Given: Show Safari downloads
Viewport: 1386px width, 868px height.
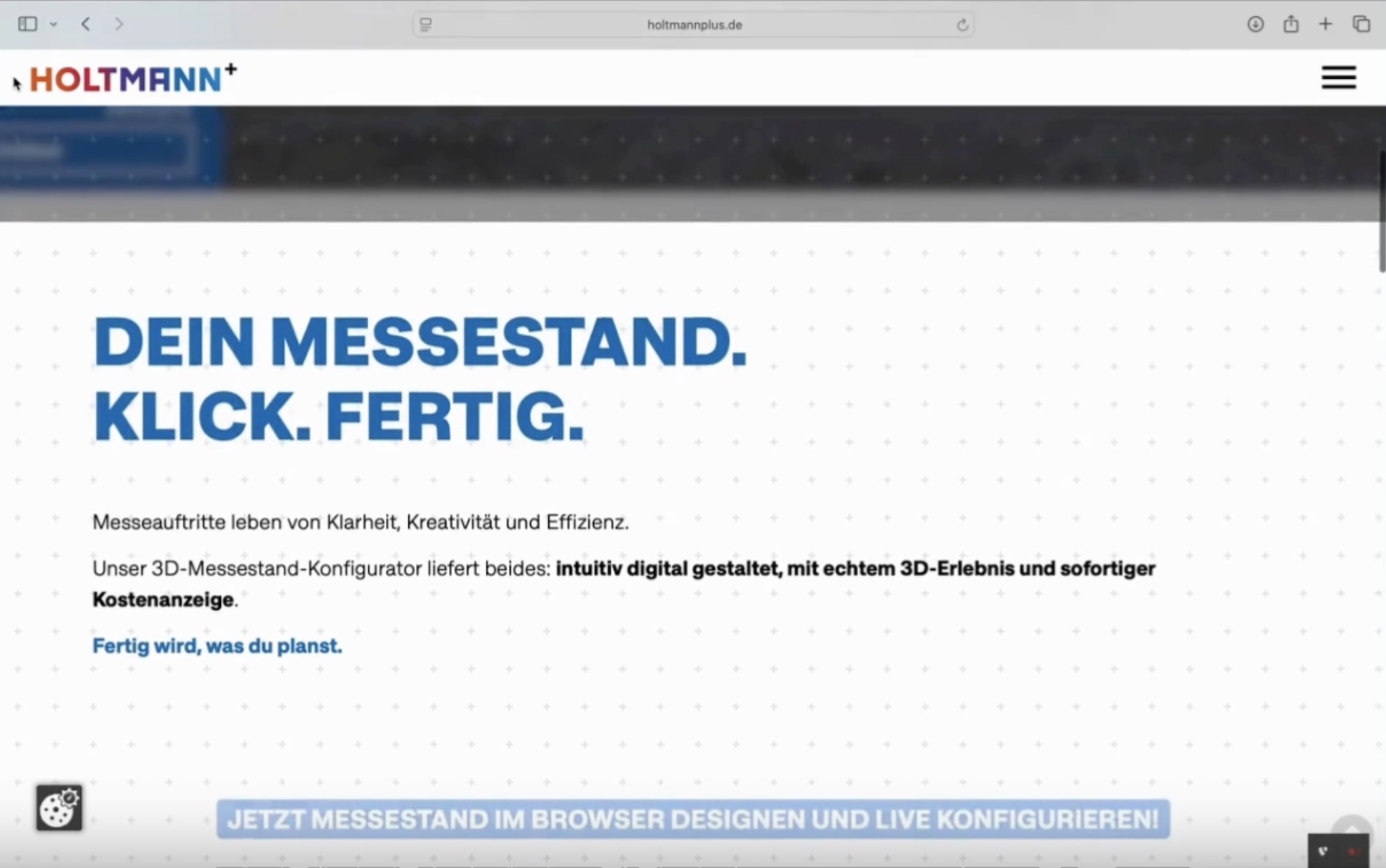Looking at the screenshot, I should click(1255, 24).
